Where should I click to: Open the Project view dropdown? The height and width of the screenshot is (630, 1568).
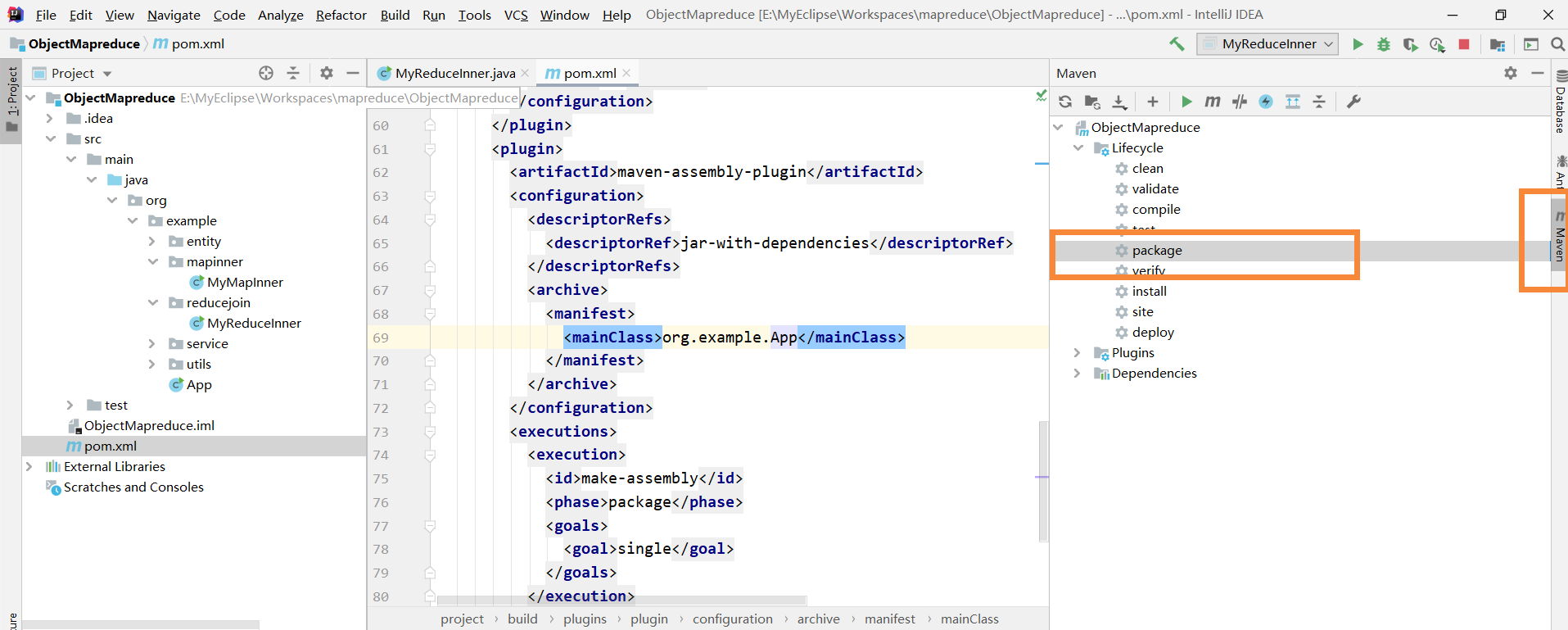(107, 74)
